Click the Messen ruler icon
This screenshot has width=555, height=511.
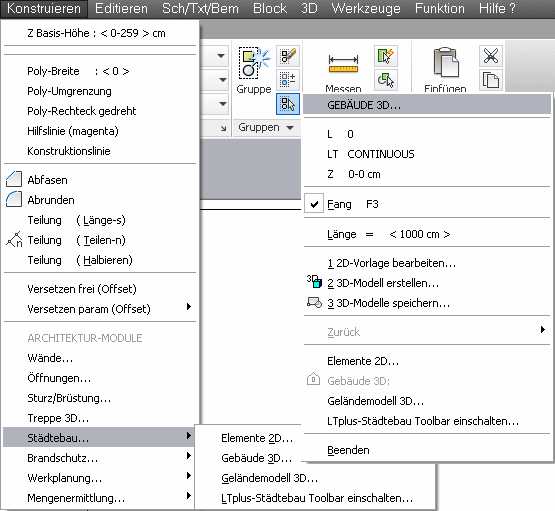point(343,64)
